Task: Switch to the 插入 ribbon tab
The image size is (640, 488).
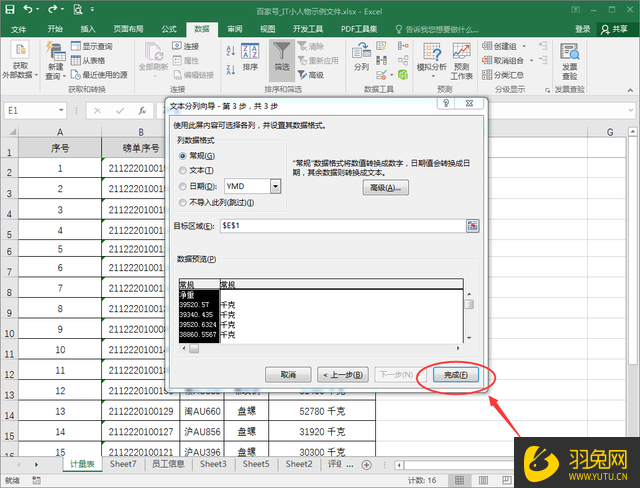Action: [x=88, y=29]
